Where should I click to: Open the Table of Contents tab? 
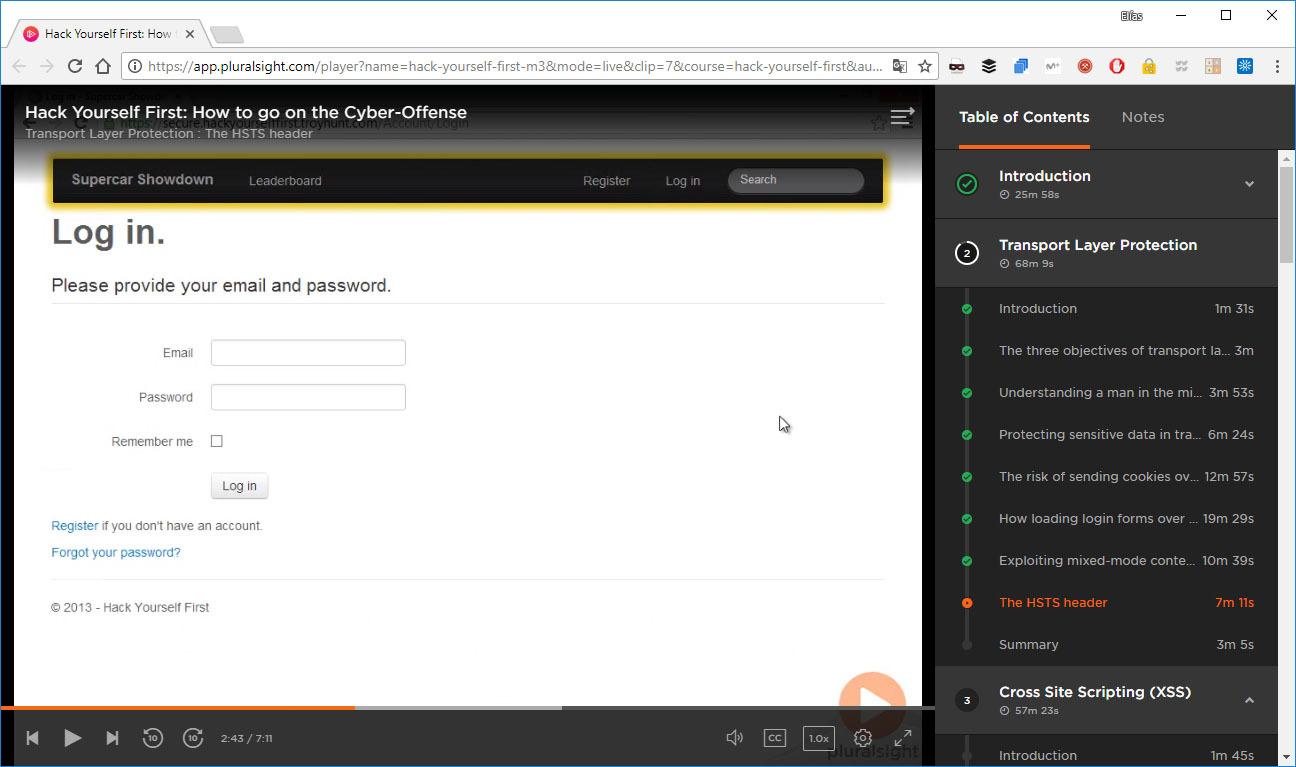(1024, 117)
